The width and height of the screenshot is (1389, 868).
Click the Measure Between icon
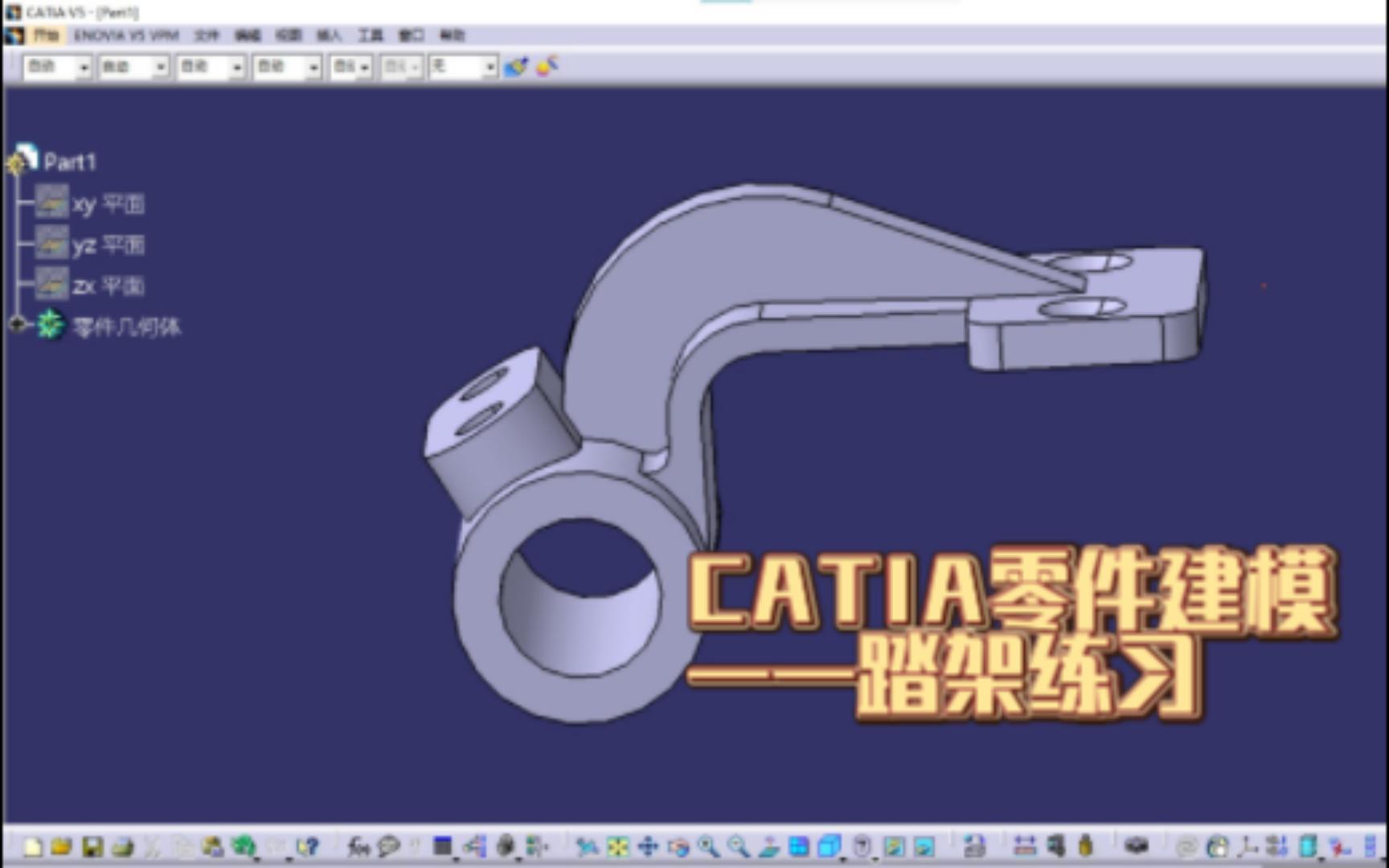pos(1025,846)
